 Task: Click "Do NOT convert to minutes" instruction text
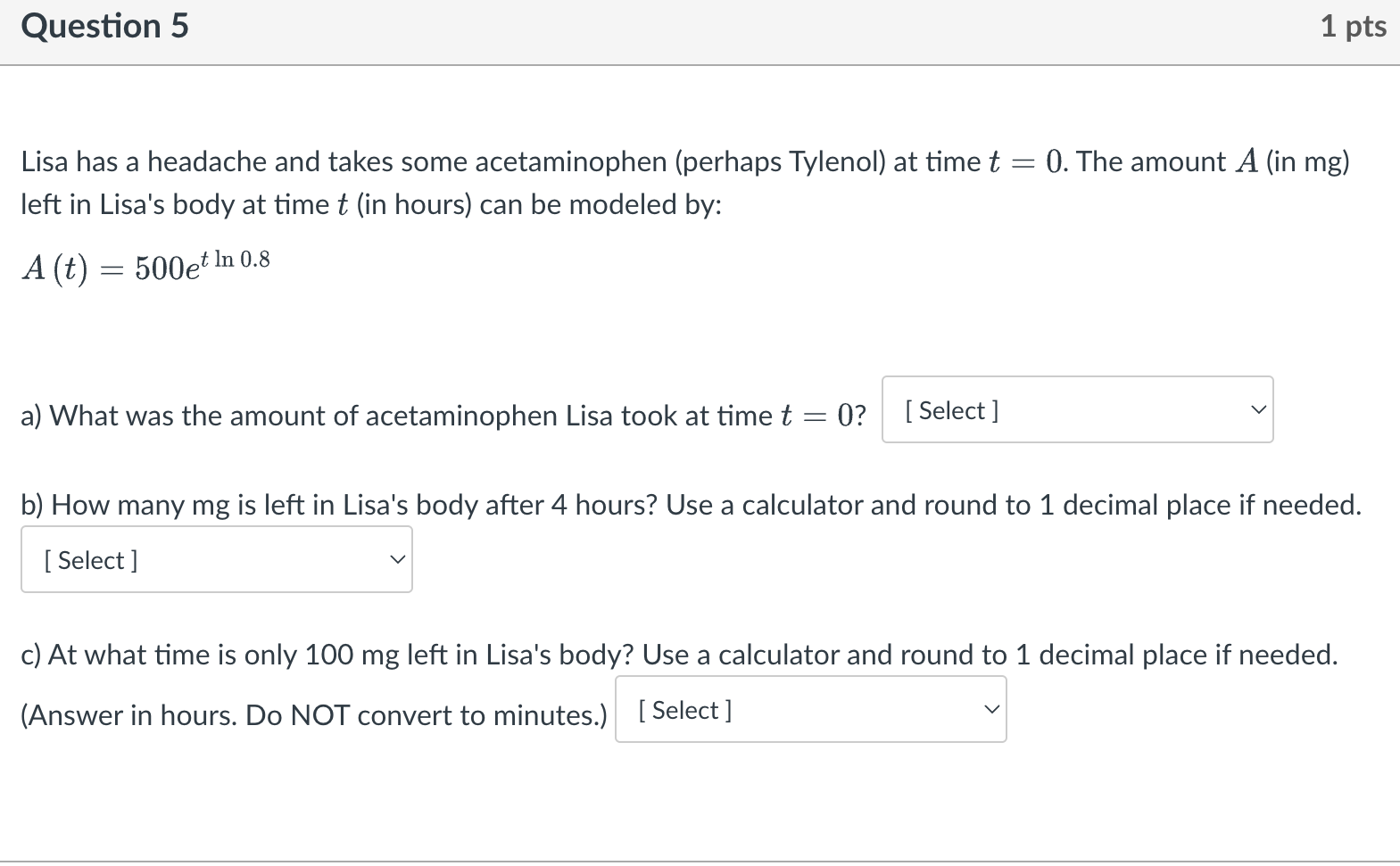pyautogui.click(x=422, y=716)
